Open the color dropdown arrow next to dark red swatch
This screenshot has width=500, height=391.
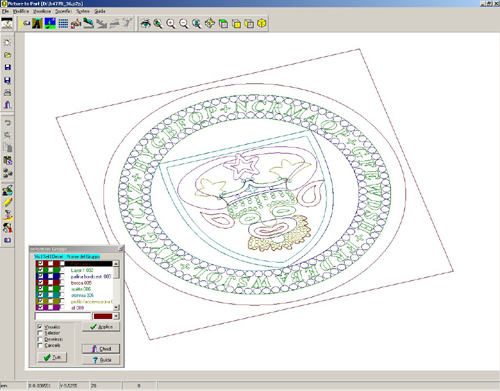pos(116,316)
